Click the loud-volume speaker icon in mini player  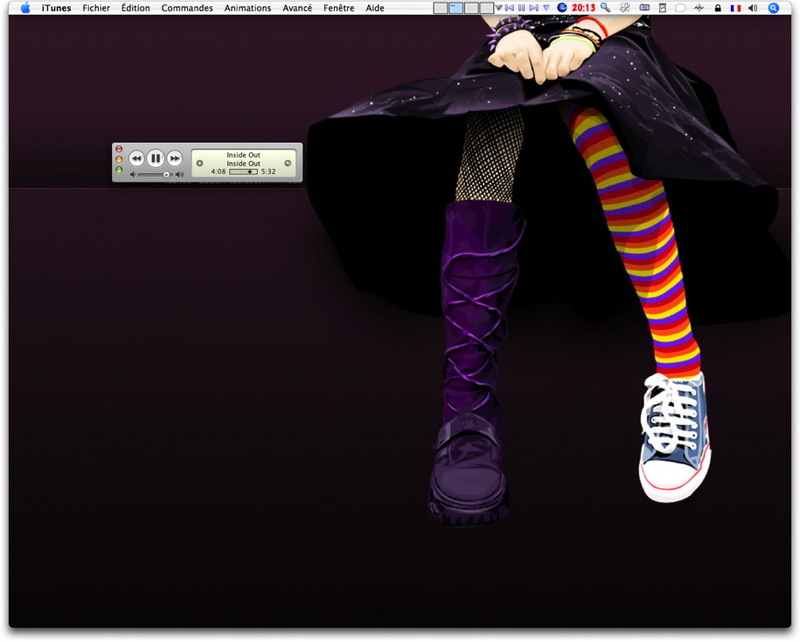pos(180,175)
